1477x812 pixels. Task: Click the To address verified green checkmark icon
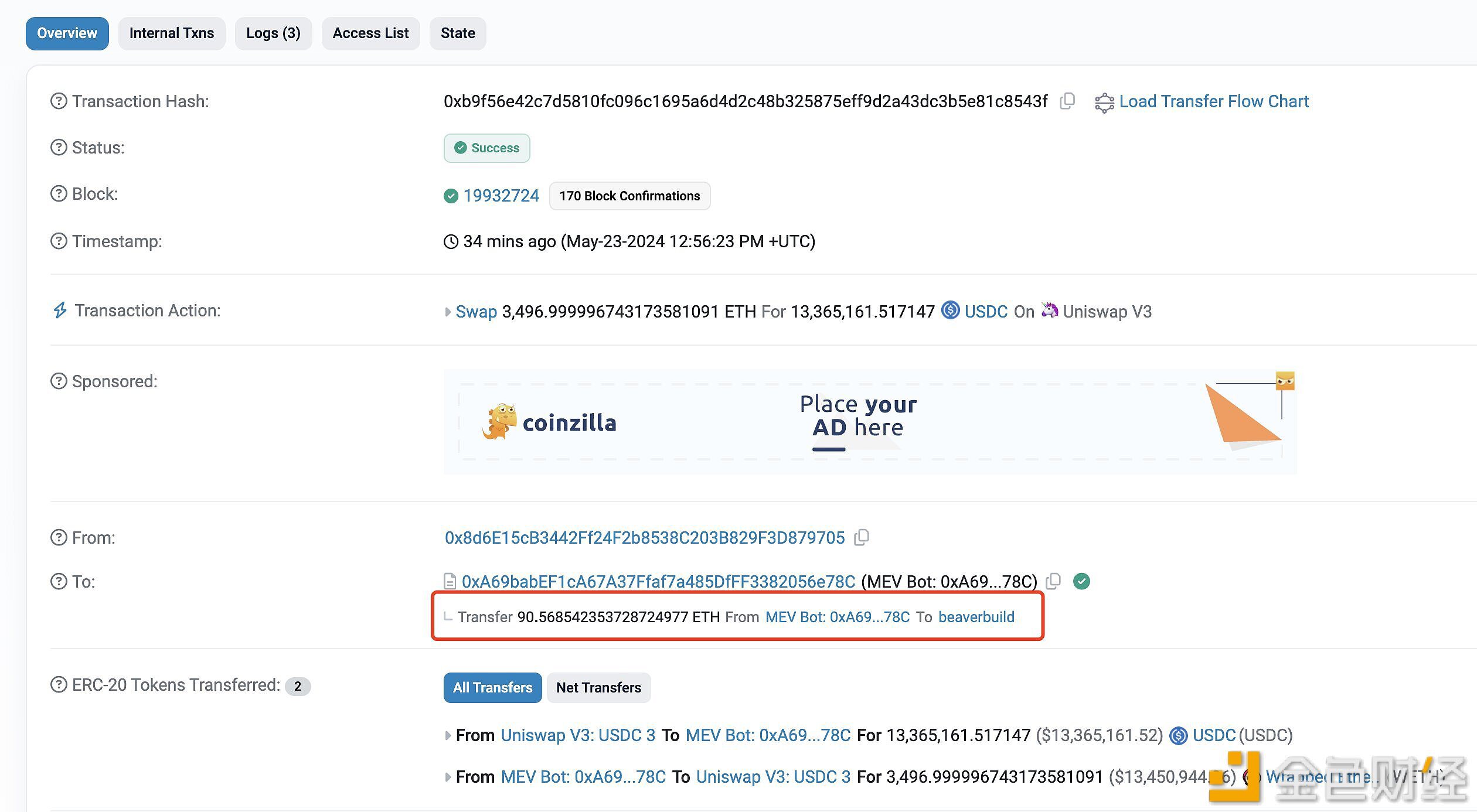[1082, 581]
